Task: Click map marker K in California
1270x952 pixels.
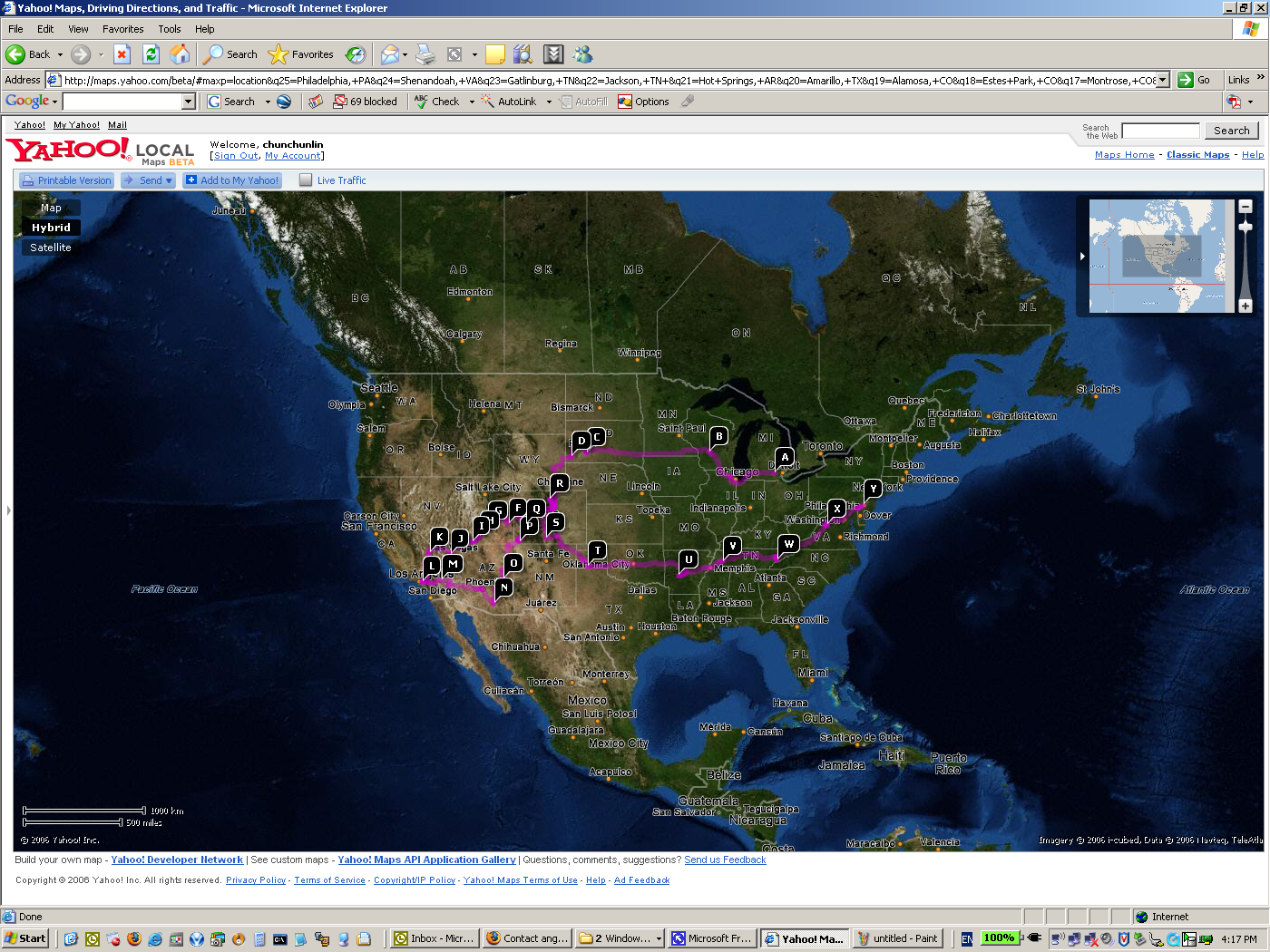Action: [x=439, y=537]
